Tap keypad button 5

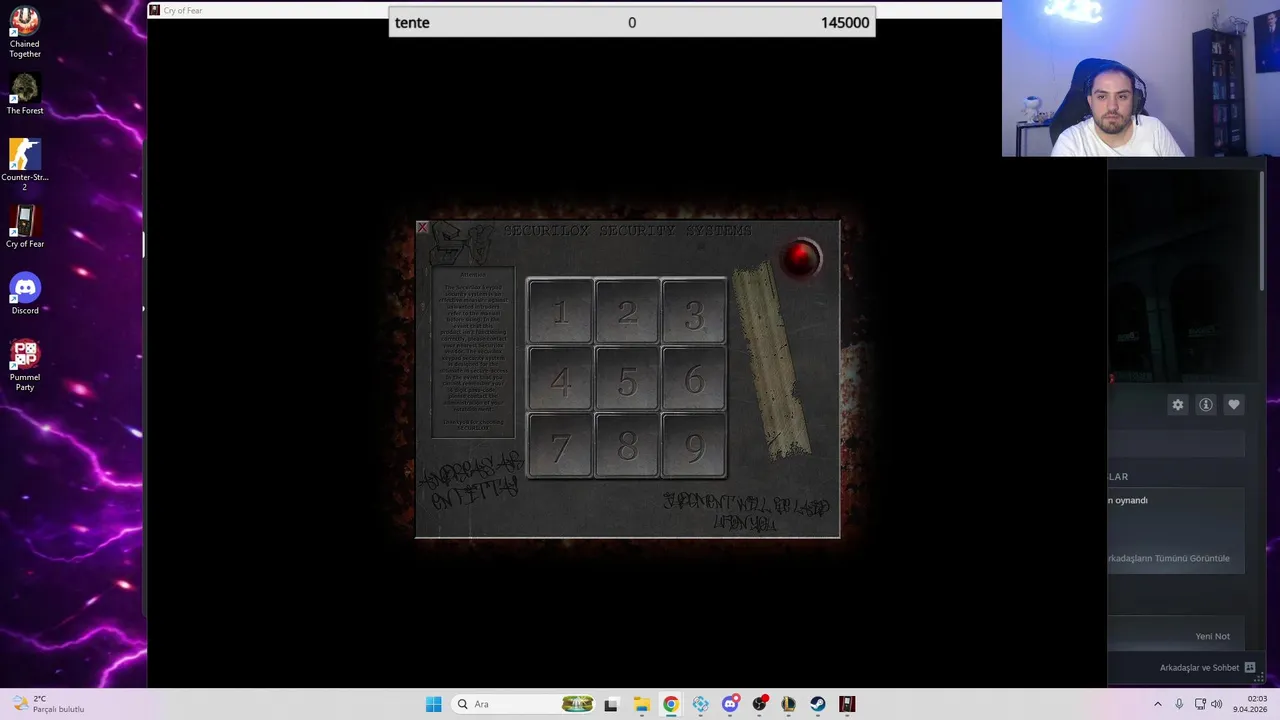pos(627,379)
